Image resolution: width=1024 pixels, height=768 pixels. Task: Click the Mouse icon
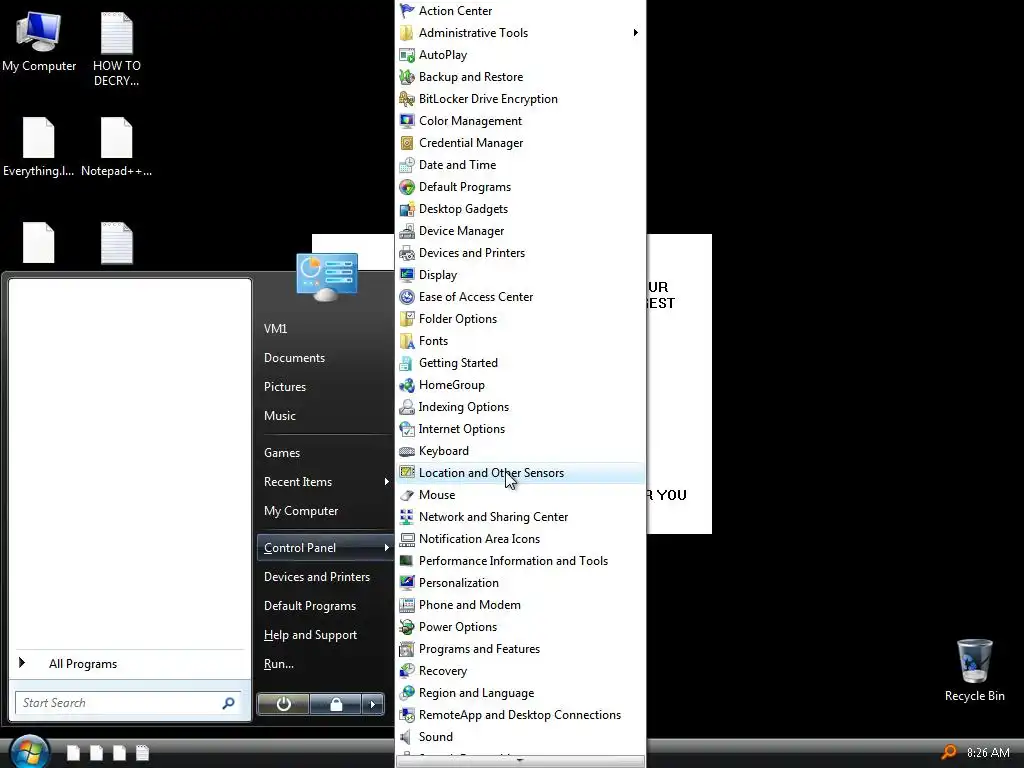coord(407,495)
